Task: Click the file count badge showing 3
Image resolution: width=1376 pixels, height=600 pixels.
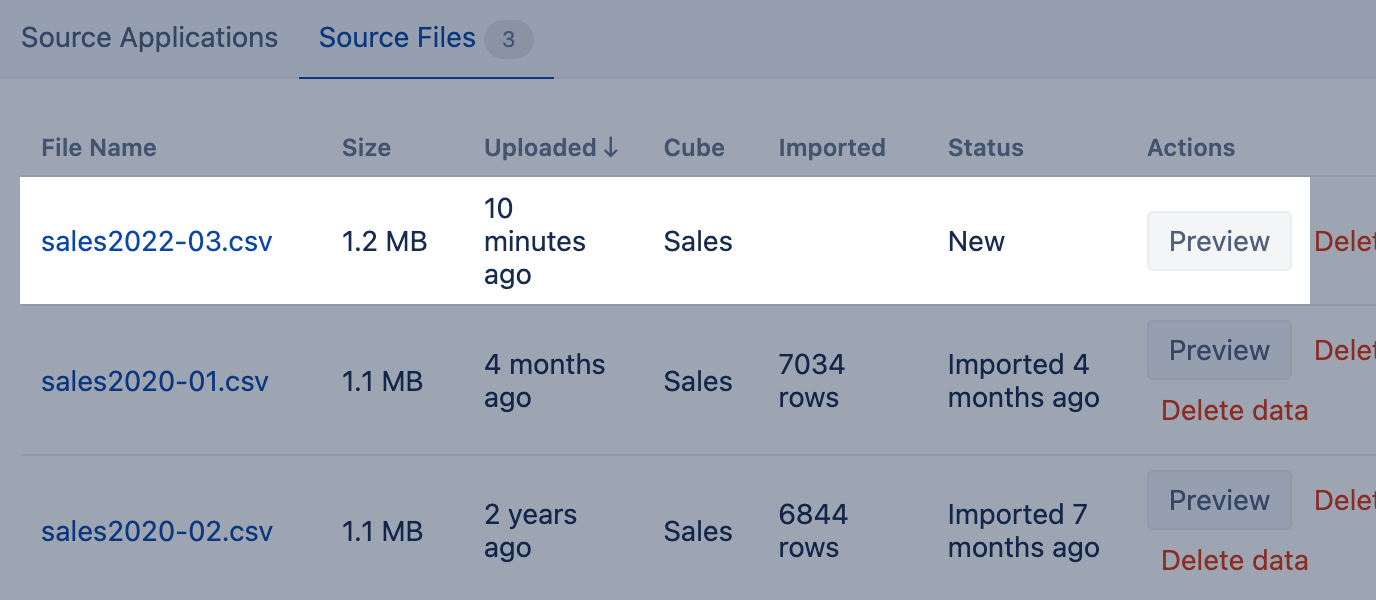Action: click(508, 40)
